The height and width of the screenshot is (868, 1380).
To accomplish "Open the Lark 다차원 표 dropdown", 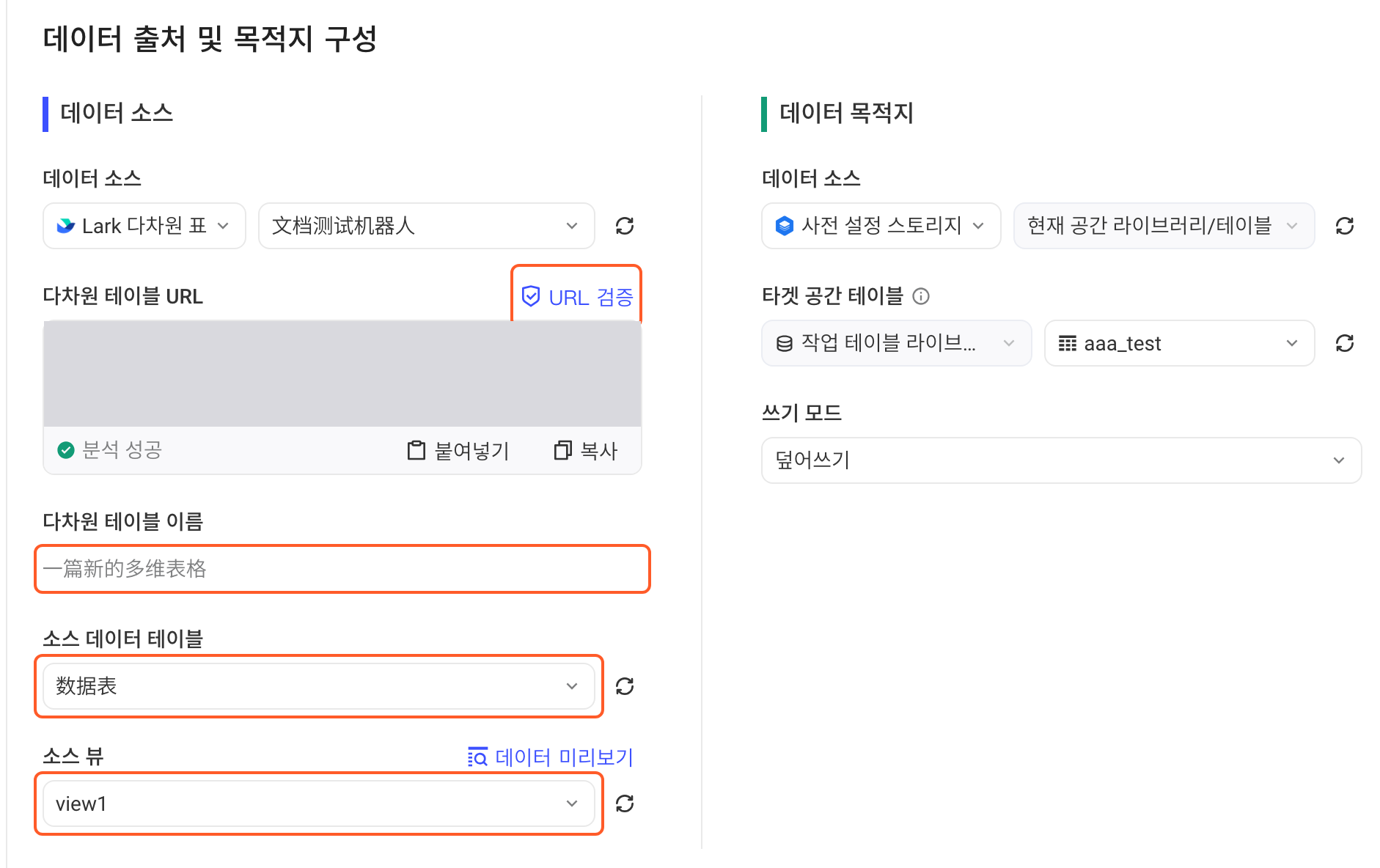I will tap(144, 226).
